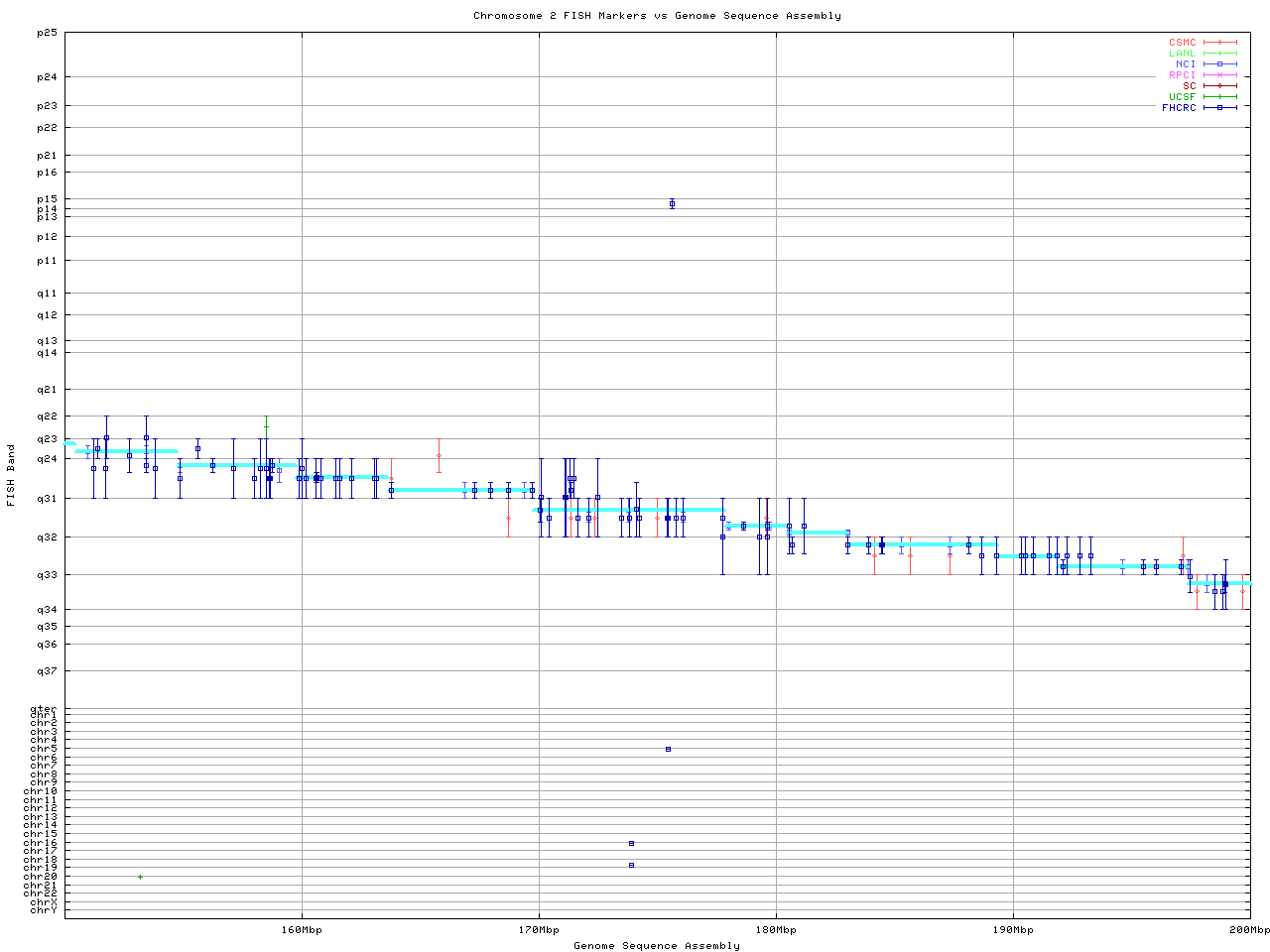Click the RPCI legend marker sample
1270x952 pixels.
point(1219,75)
